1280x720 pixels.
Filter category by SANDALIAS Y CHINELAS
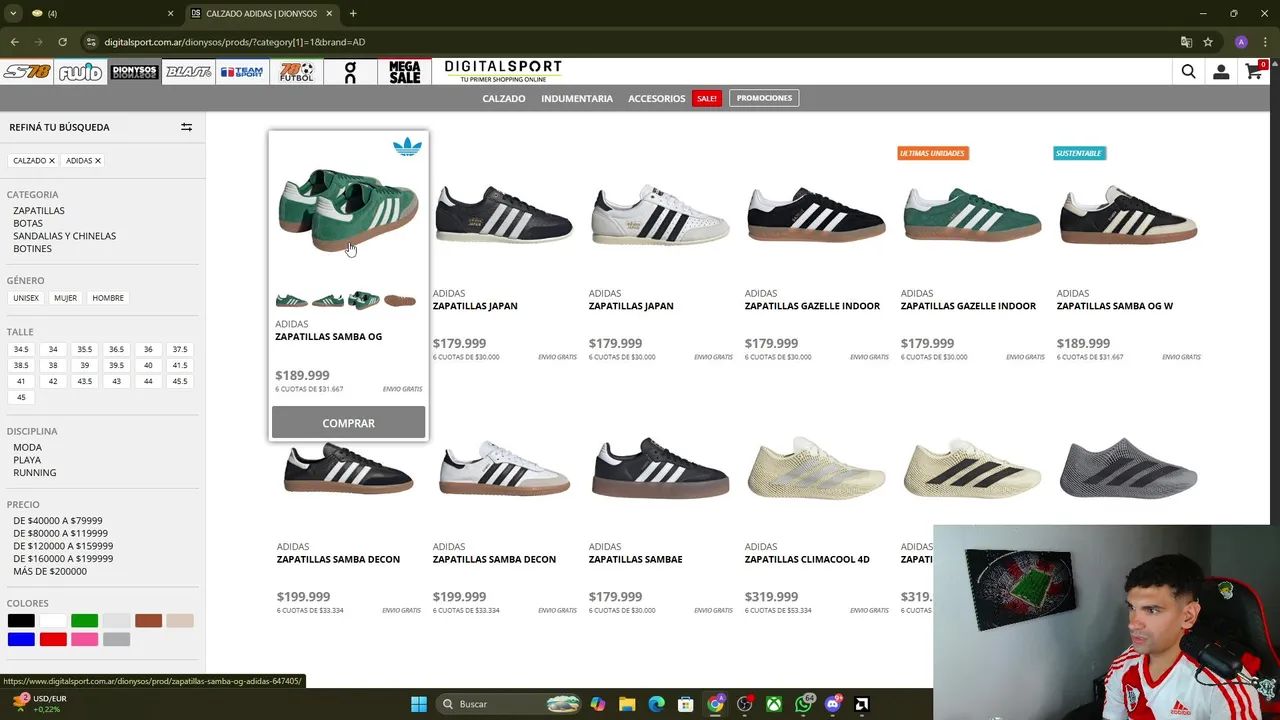point(65,236)
